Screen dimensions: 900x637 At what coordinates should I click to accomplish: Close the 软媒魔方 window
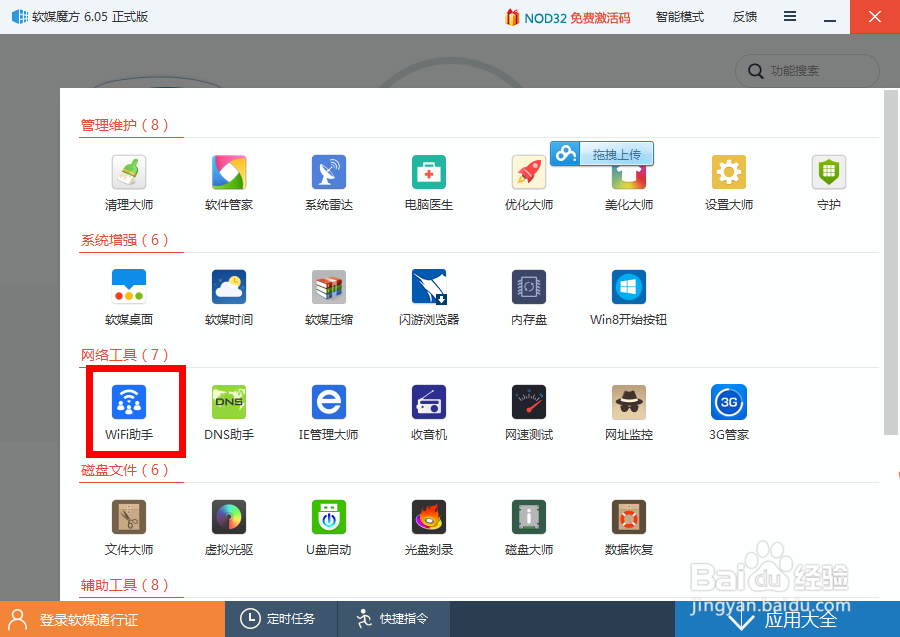[x=875, y=17]
